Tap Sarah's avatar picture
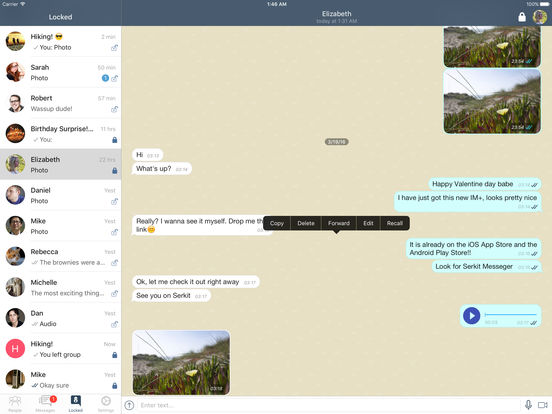 pyautogui.click(x=15, y=72)
